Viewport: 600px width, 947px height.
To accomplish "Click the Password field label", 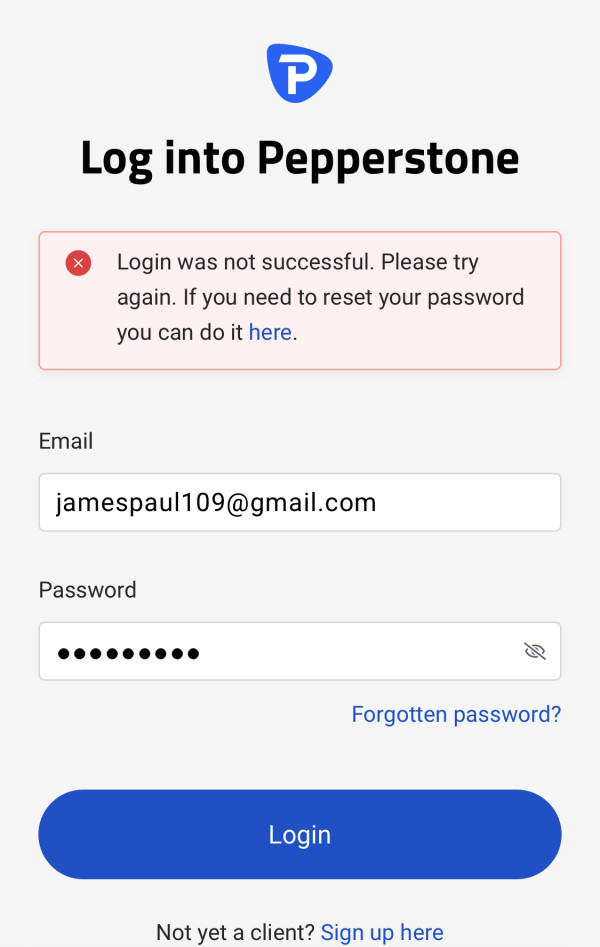I will (x=88, y=589).
